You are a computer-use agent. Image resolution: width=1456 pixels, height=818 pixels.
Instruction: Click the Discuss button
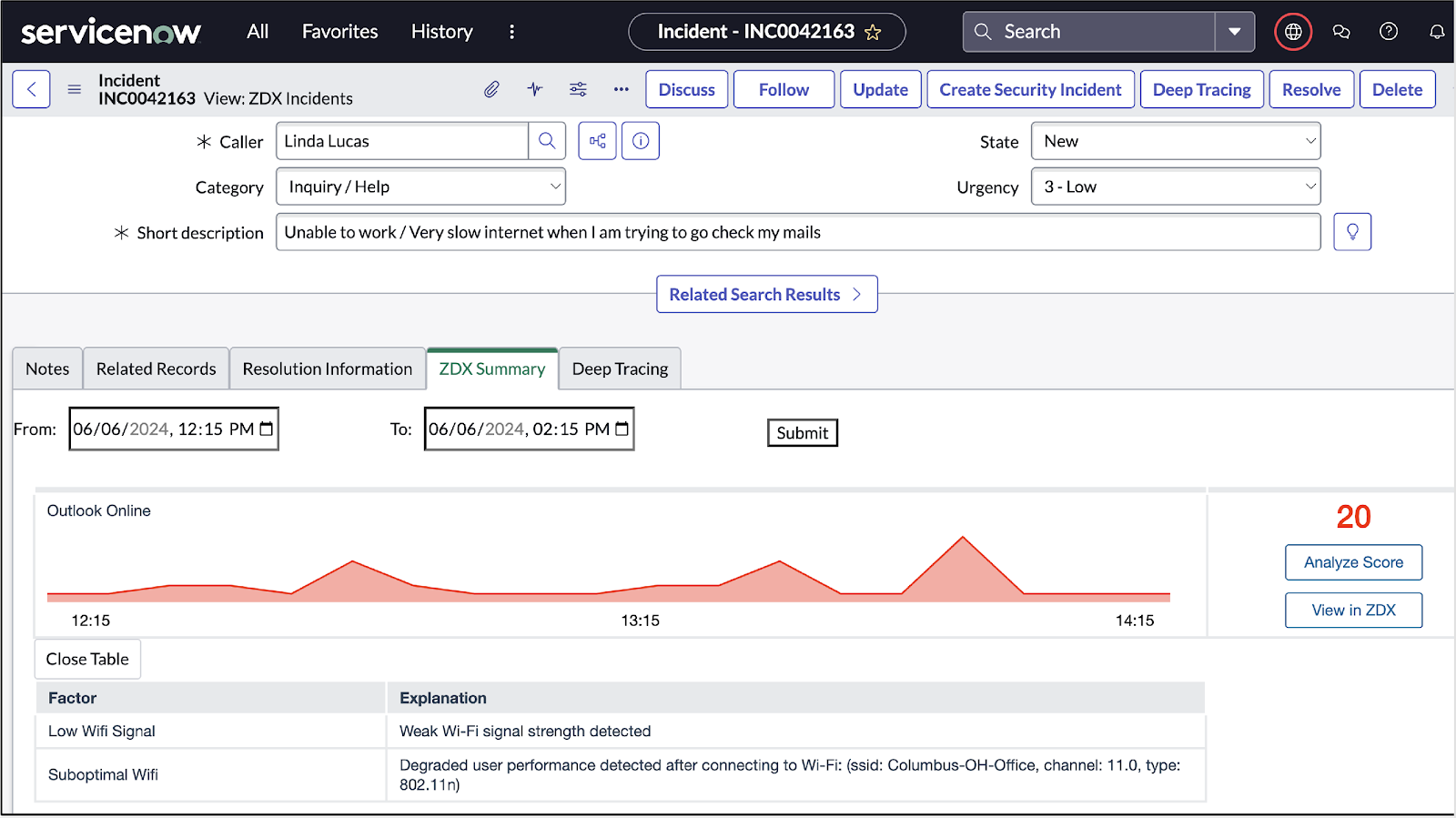click(x=687, y=89)
